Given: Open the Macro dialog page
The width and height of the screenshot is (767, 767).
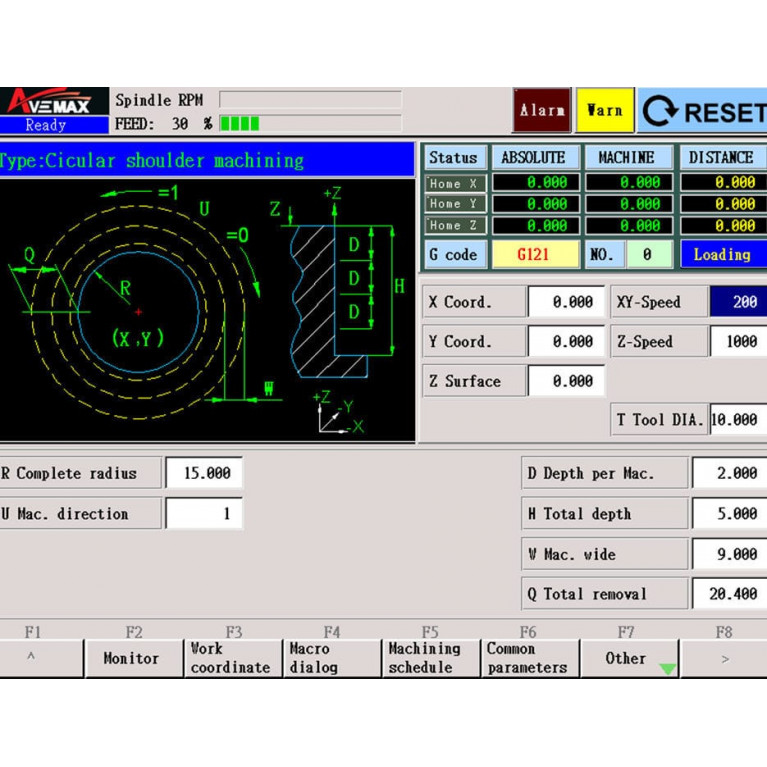Looking at the screenshot, I should [332, 658].
